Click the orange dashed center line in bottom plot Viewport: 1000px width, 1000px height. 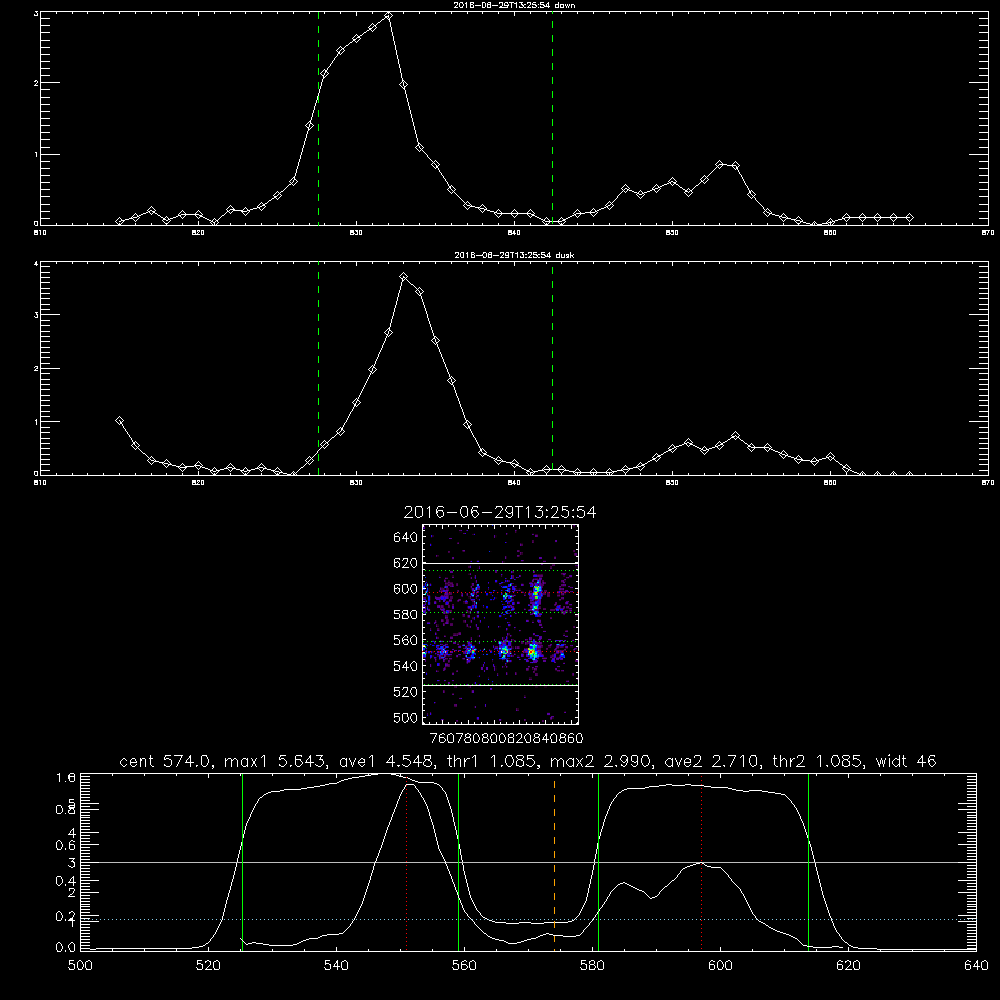(554, 861)
